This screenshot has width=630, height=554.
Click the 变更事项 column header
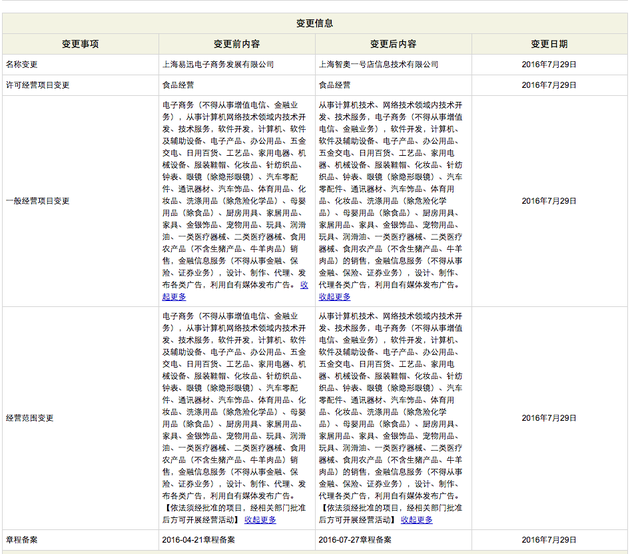pos(80,44)
